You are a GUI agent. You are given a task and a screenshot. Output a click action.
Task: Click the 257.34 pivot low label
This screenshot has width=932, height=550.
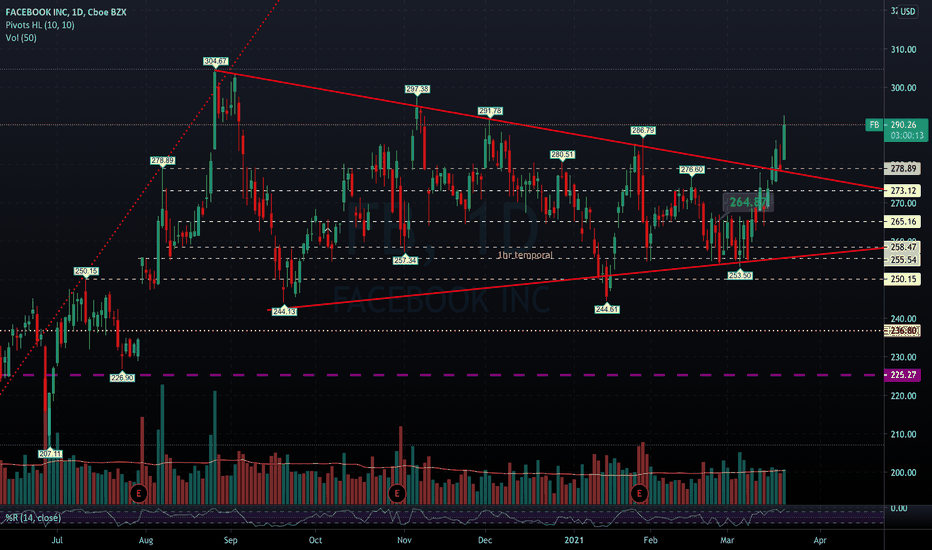pyautogui.click(x=405, y=260)
